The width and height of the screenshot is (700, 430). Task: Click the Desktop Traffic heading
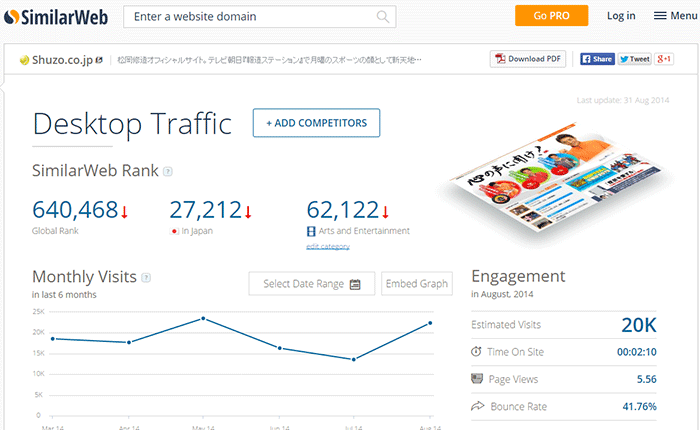point(132,124)
